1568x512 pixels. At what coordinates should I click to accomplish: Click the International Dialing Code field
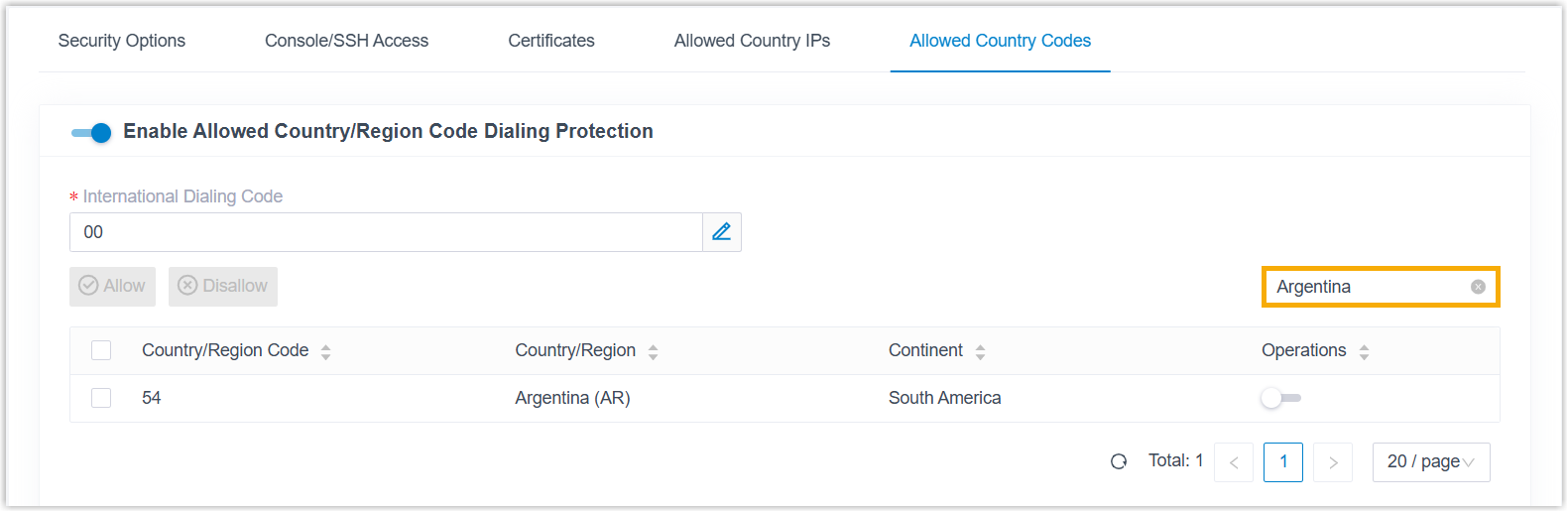tap(385, 232)
